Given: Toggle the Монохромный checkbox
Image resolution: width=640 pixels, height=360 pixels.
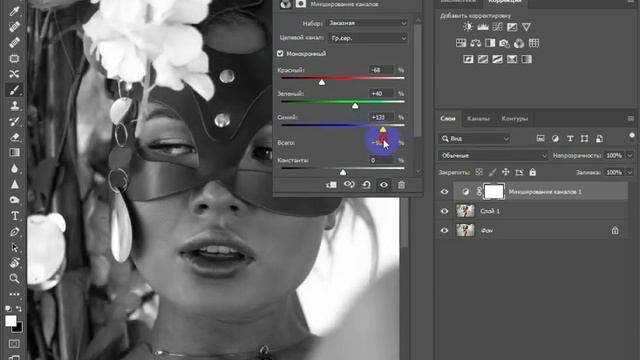Looking at the screenshot, I should click(x=280, y=53).
